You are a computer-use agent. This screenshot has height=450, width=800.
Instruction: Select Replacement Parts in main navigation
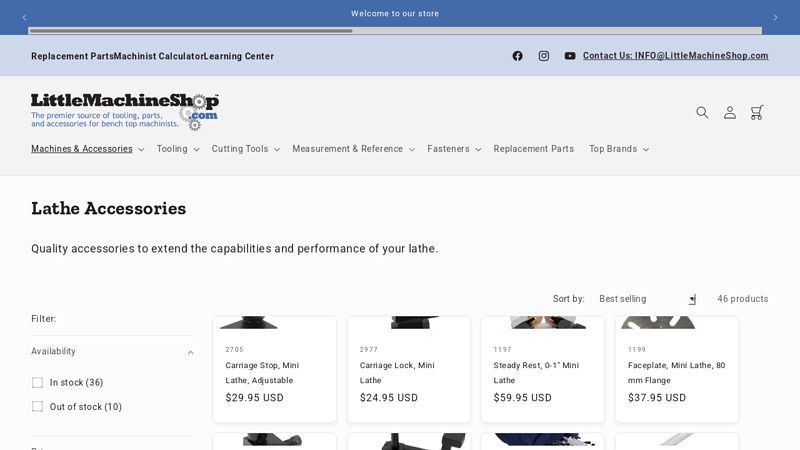(533, 149)
